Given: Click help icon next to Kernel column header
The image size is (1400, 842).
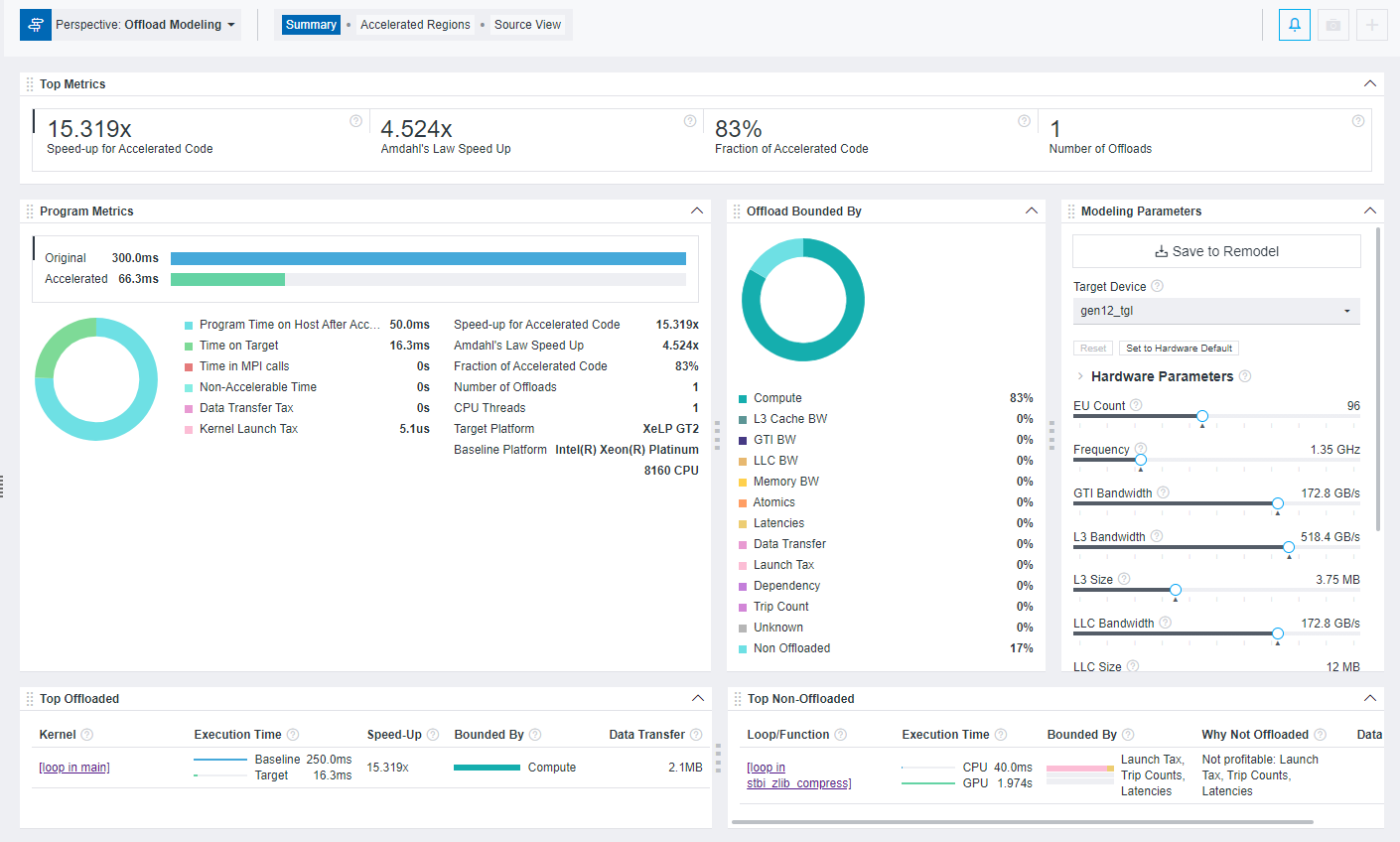Looking at the screenshot, I should click(86, 735).
